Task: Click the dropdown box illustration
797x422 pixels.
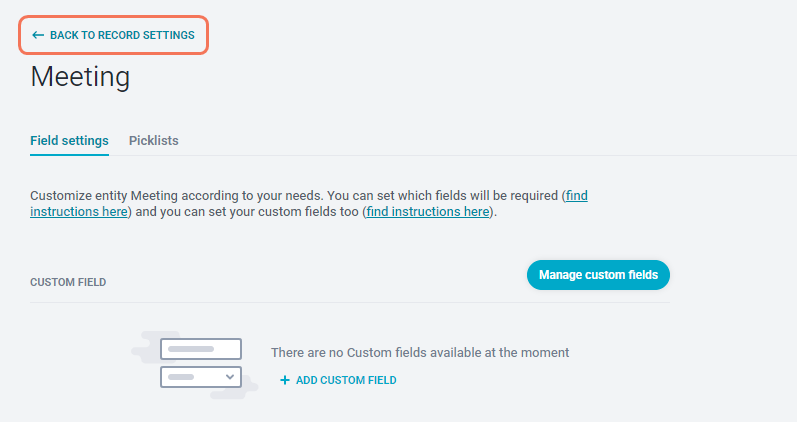Action: click(x=201, y=377)
